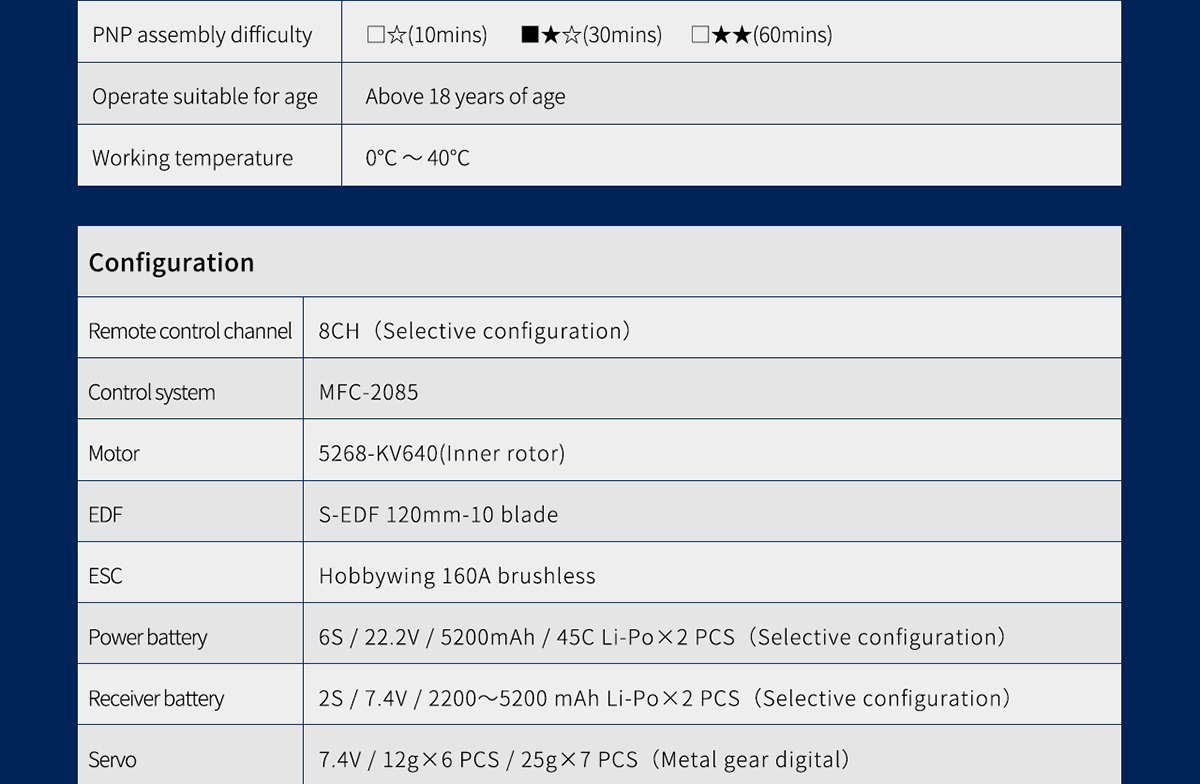Click 'Remote control channel' row label
The height and width of the screenshot is (784, 1200).
(x=190, y=331)
